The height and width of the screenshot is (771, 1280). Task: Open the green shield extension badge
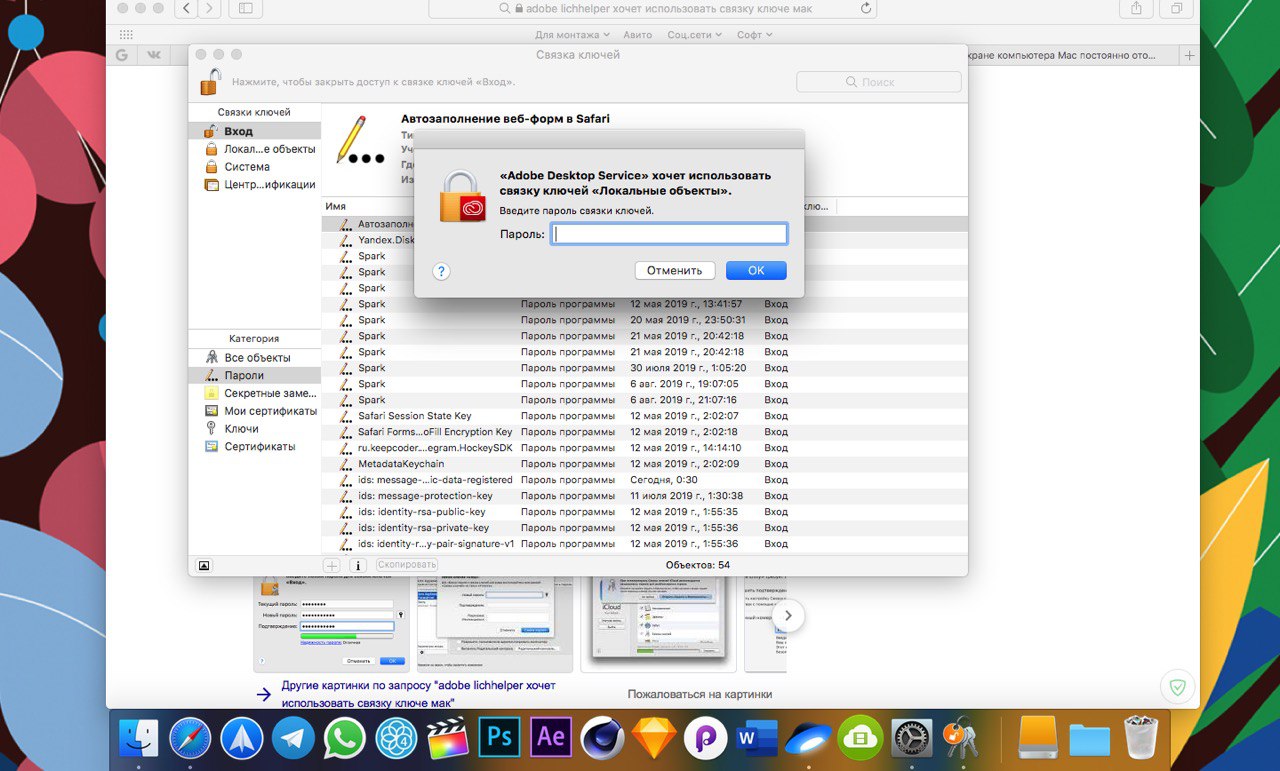tap(1178, 688)
